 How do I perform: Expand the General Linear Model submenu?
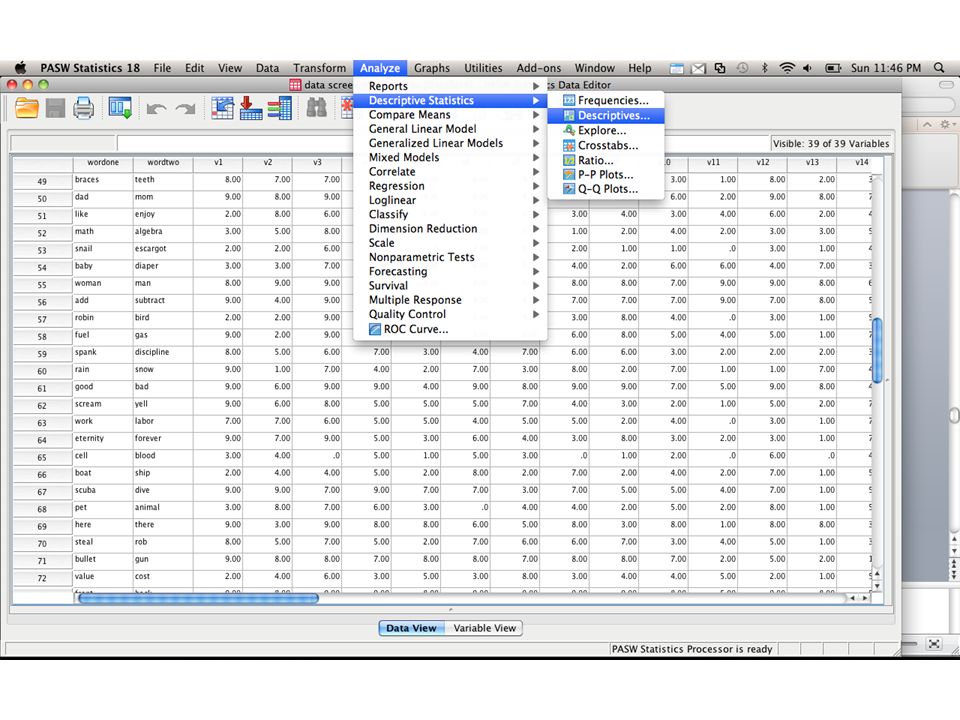[450, 129]
